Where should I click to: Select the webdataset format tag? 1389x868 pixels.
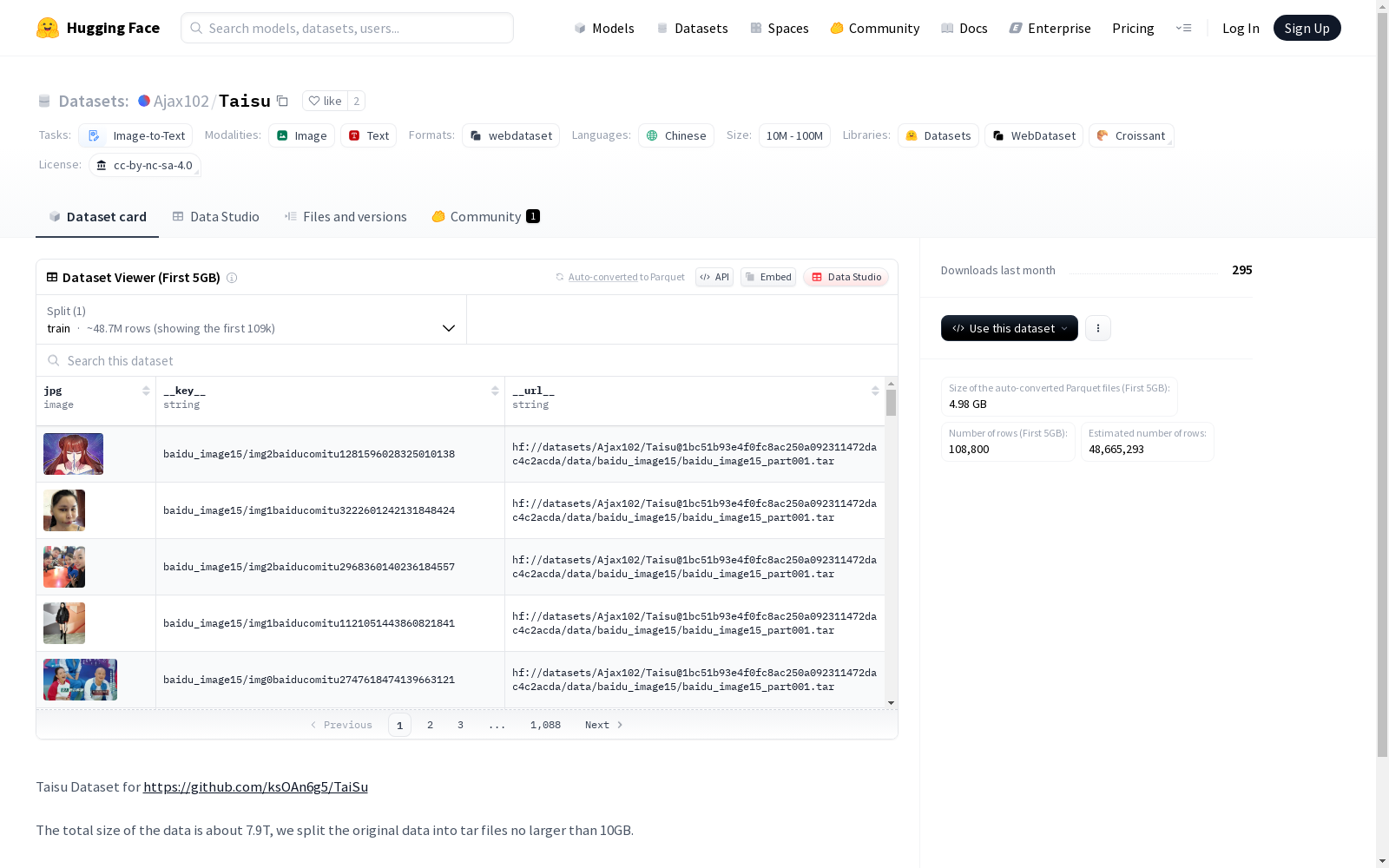click(510, 135)
